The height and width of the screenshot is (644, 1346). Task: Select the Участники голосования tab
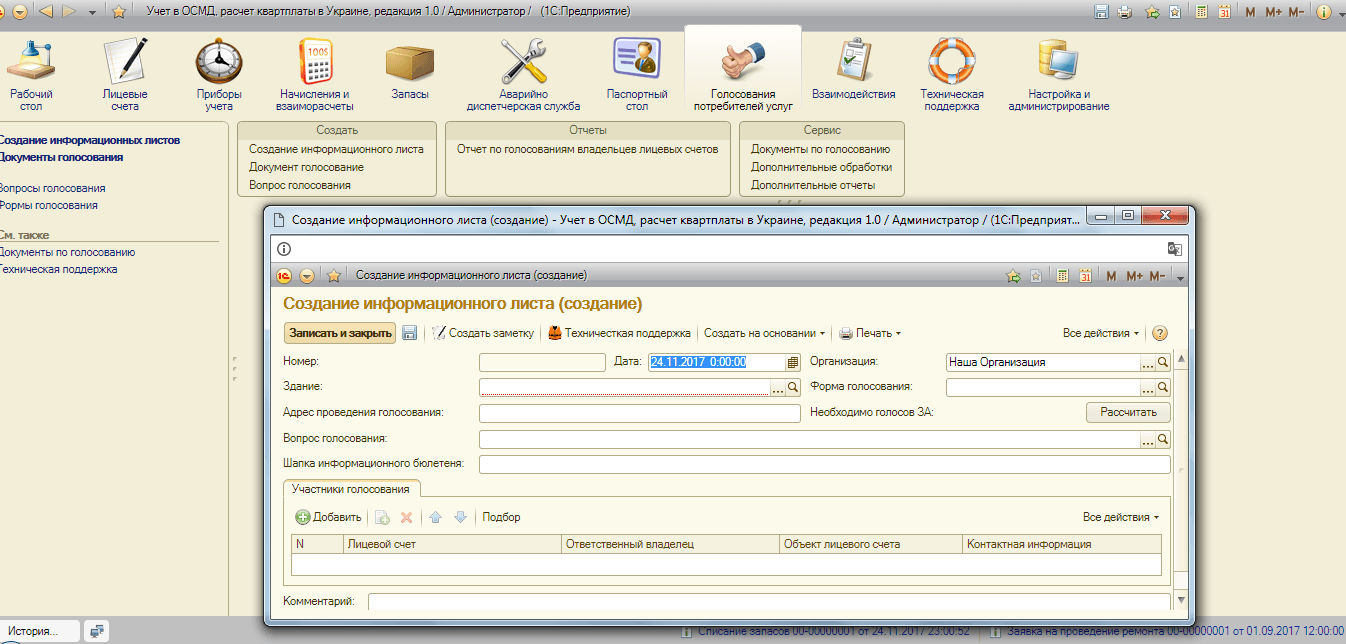pyautogui.click(x=350, y=489)
